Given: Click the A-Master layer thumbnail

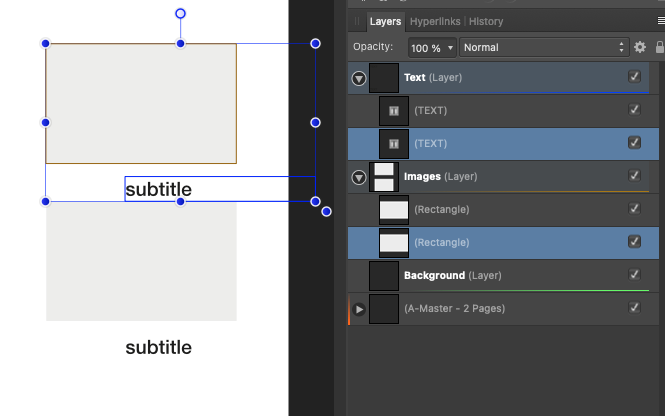Looking at the screenshot, I should [x=384, y=309].
